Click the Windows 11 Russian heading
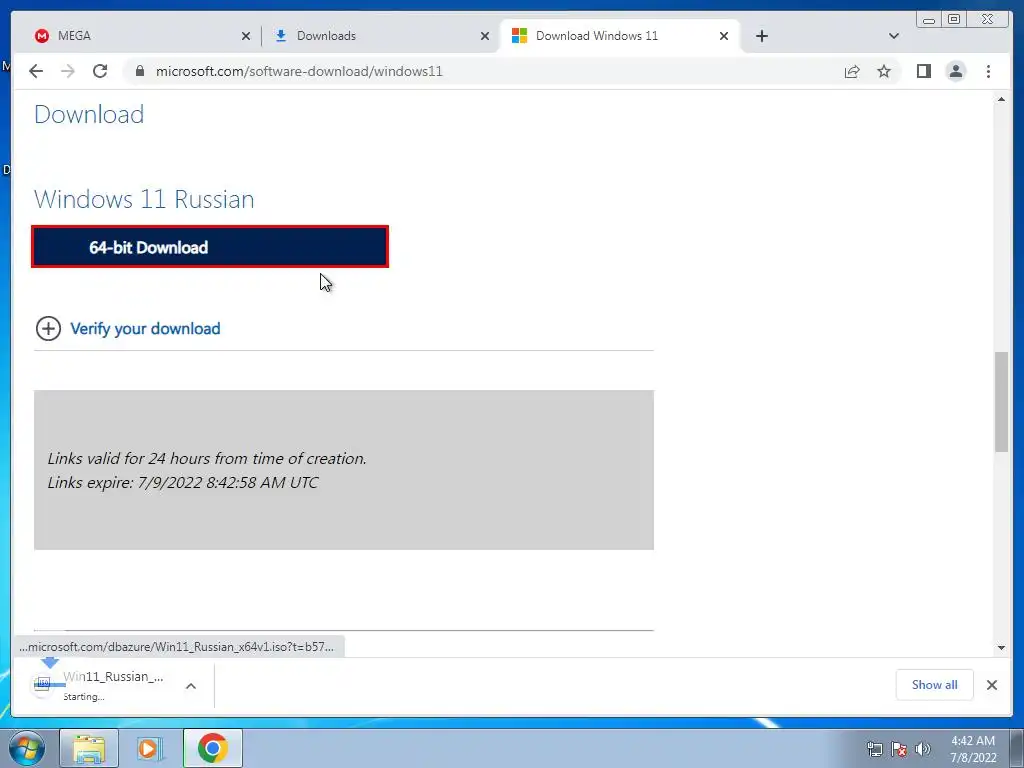This screenshot has height=768, width=1024. click(x=144, y=199)
